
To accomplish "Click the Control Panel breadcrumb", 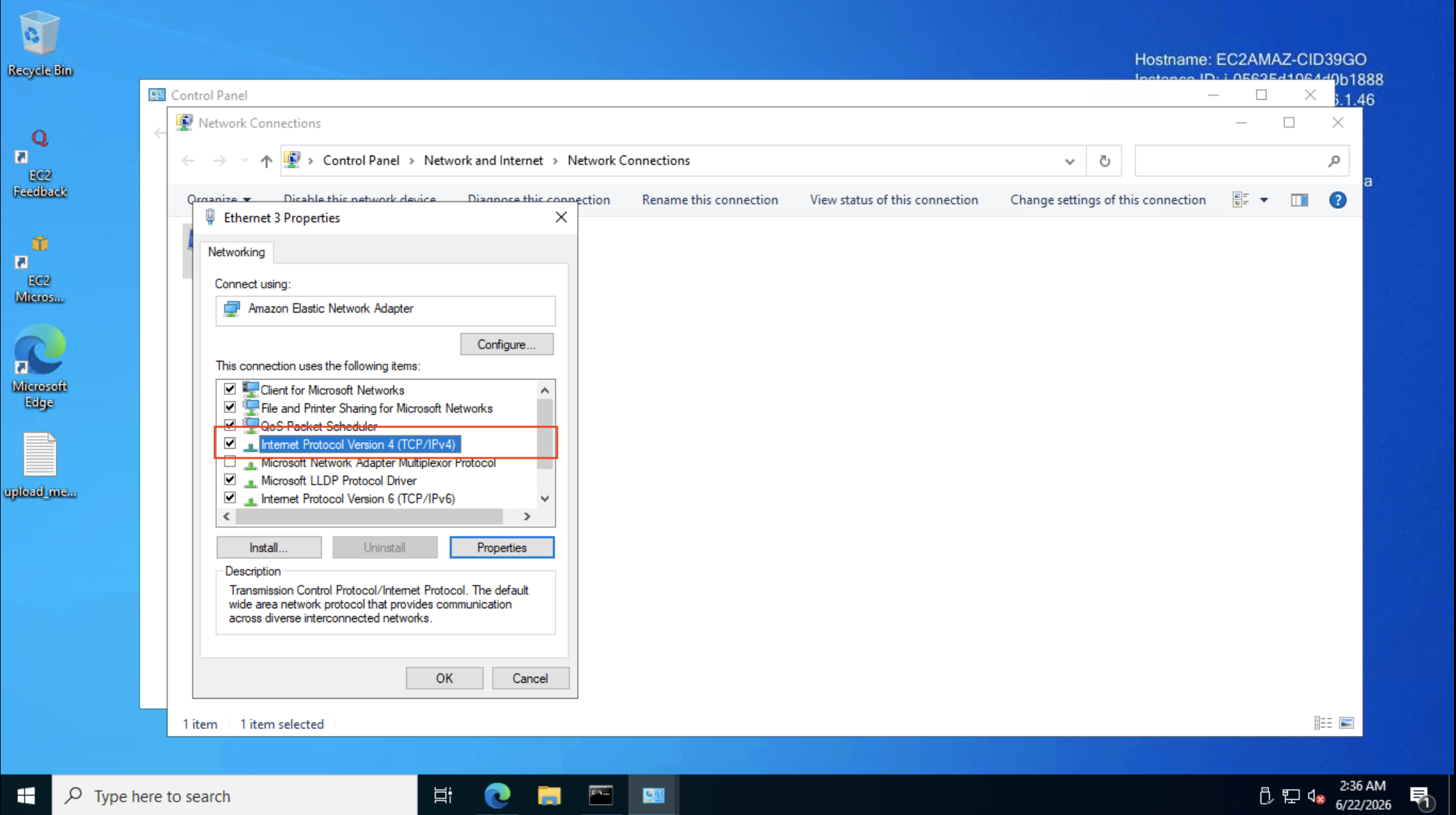I will click(361, 161).
